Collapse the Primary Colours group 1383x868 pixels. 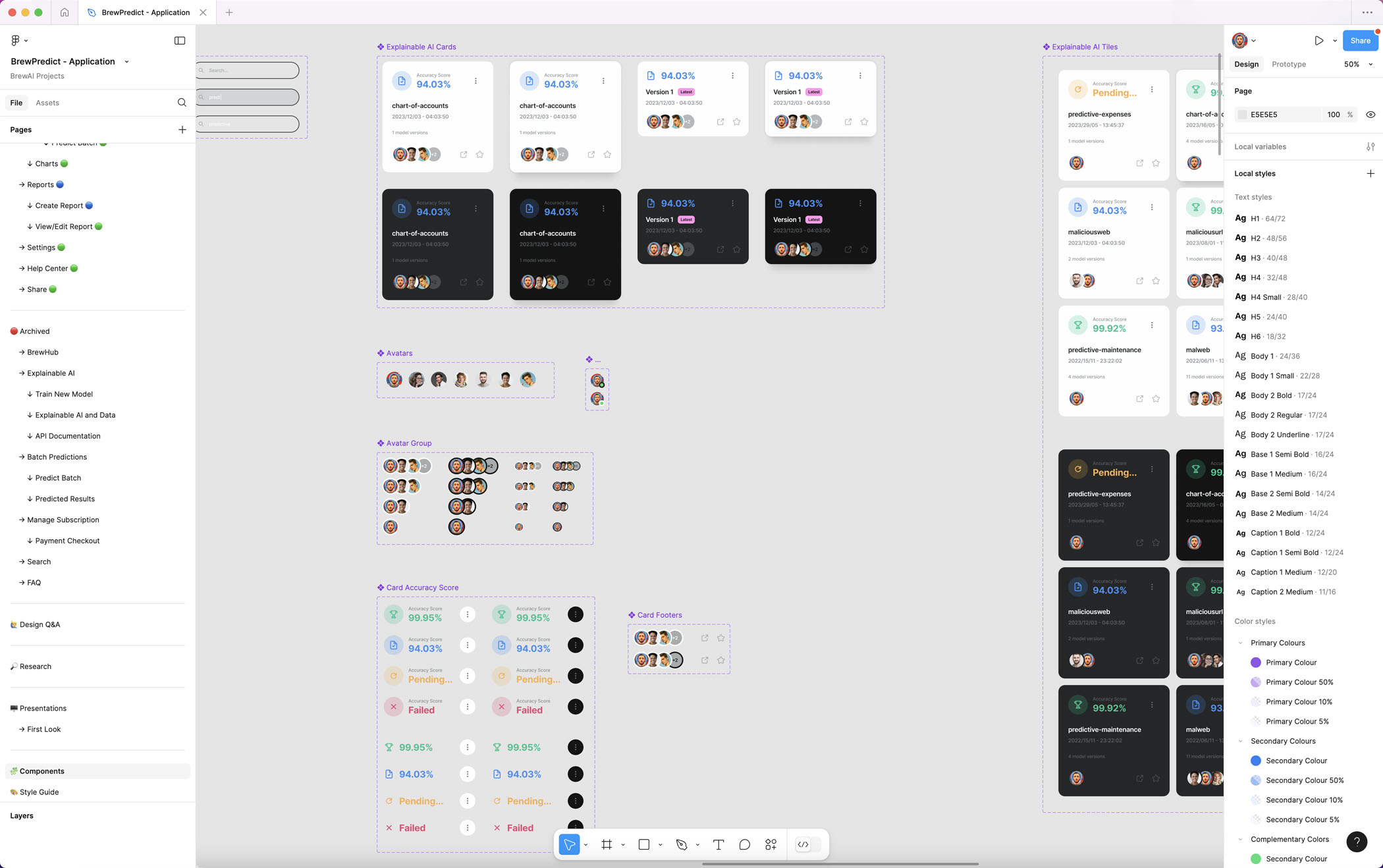(x=1241, y=643)
